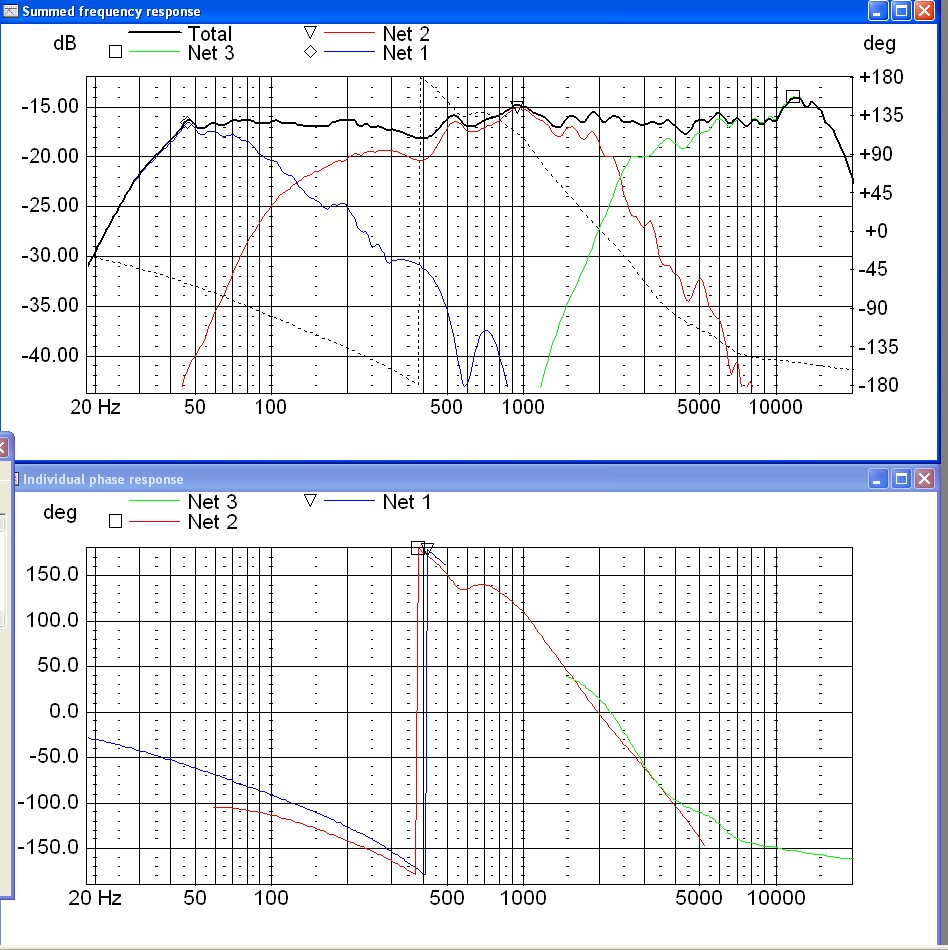The image size is (948, 950).
Task: Click the green Net 3 line sample in frequency legend
Action: click(x=154, y=52)
